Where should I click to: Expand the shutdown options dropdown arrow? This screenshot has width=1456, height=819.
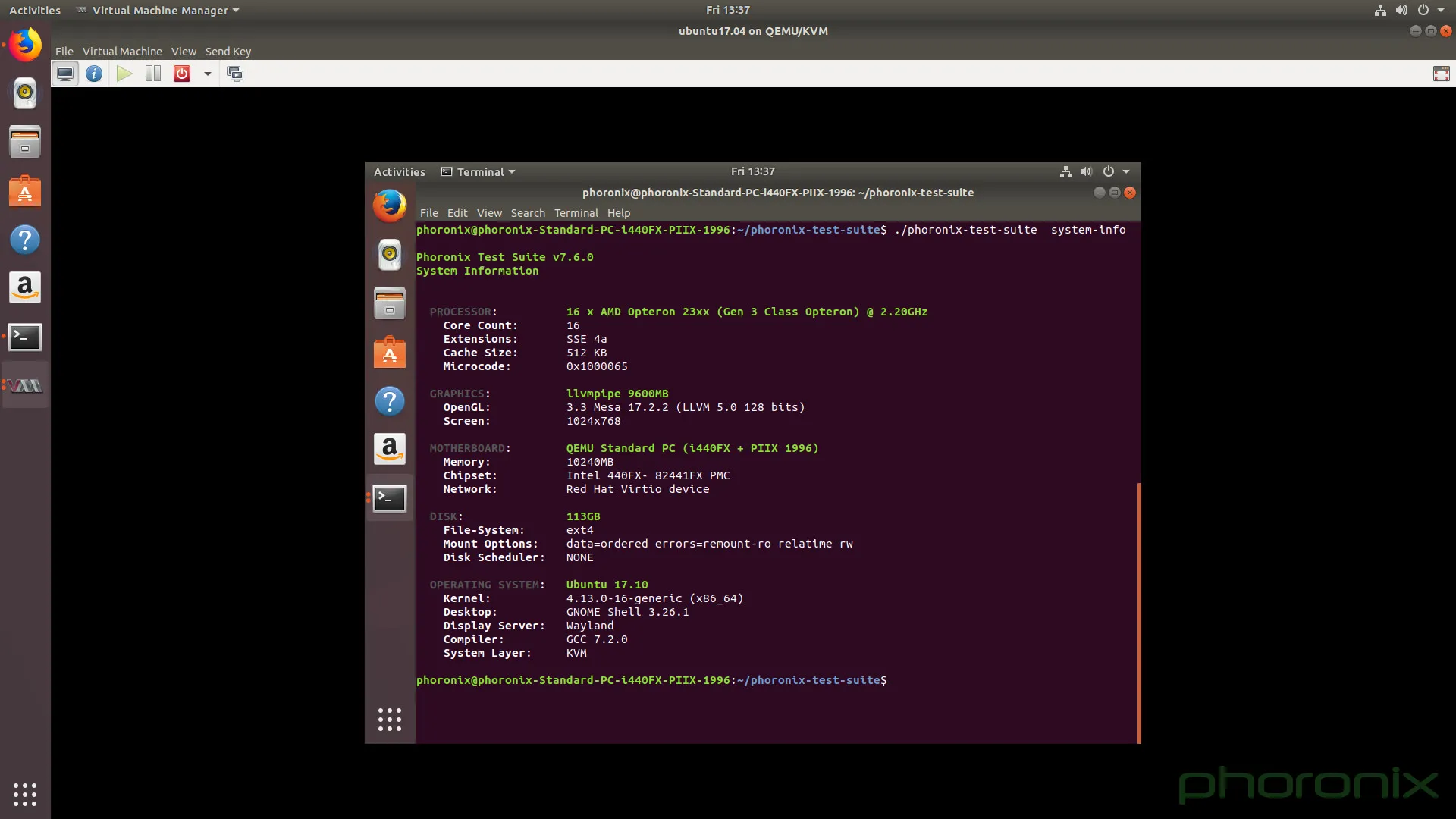click(x=207, y=74)
